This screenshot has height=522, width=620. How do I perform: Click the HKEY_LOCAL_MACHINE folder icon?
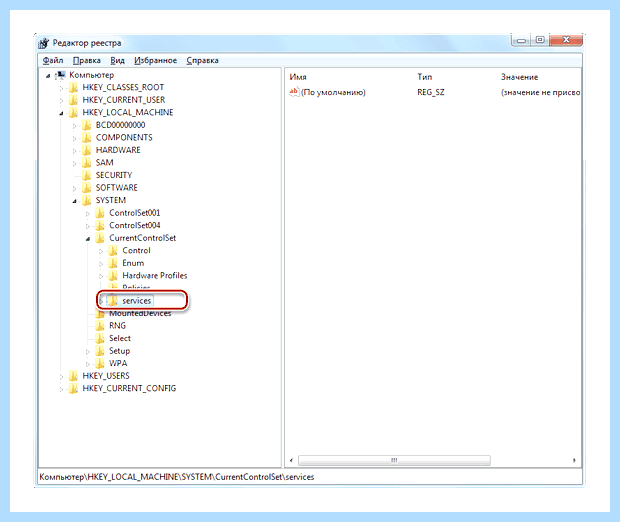click(x=74, y=113)
